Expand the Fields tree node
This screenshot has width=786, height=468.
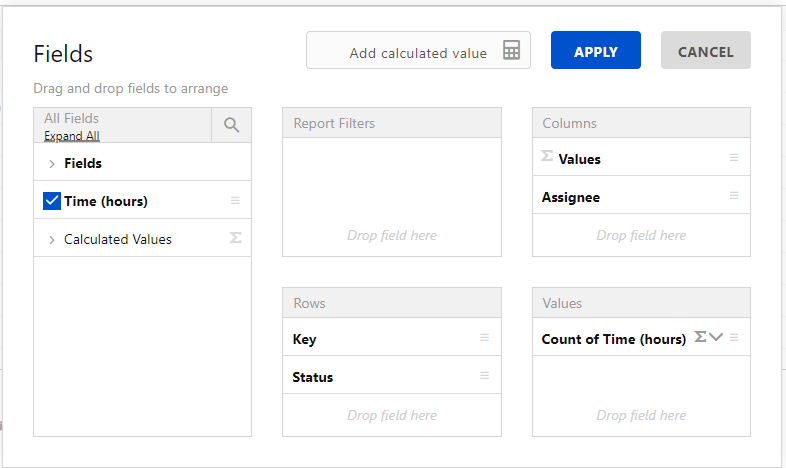pyautogui.click(x=52, y=163)
